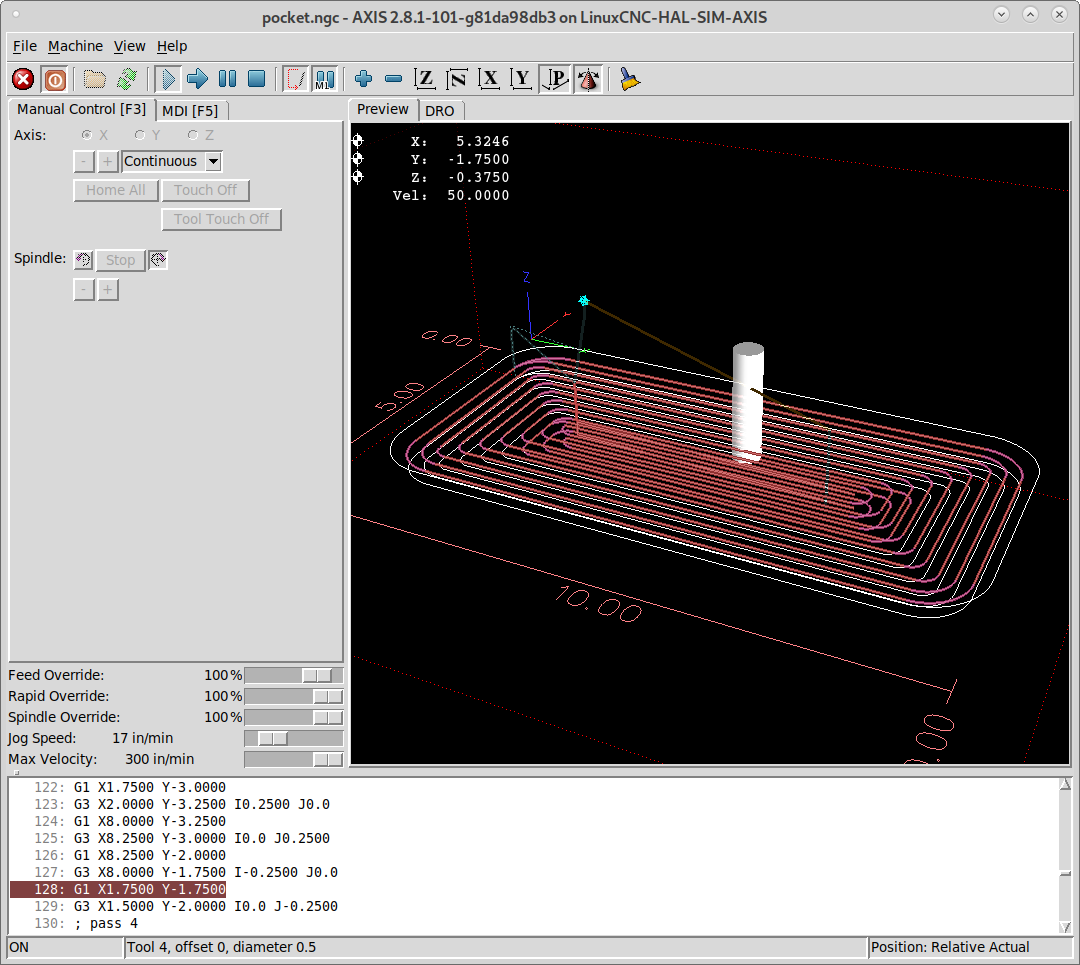1080x965 pixels.
Task: Clear live plot broom icon
Action: [629, 79]
